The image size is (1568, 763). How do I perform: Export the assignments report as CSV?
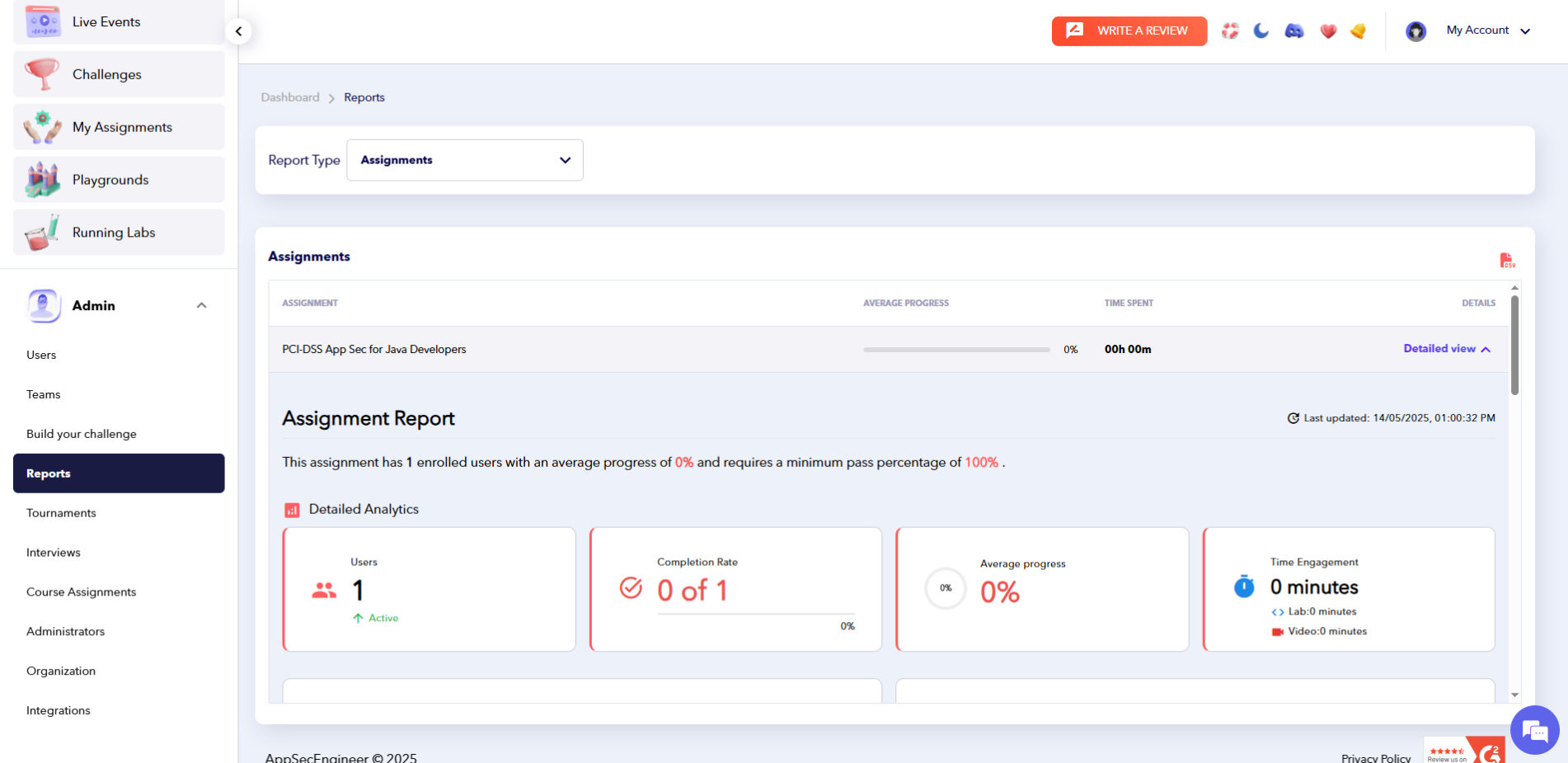tap(1508, 260)
